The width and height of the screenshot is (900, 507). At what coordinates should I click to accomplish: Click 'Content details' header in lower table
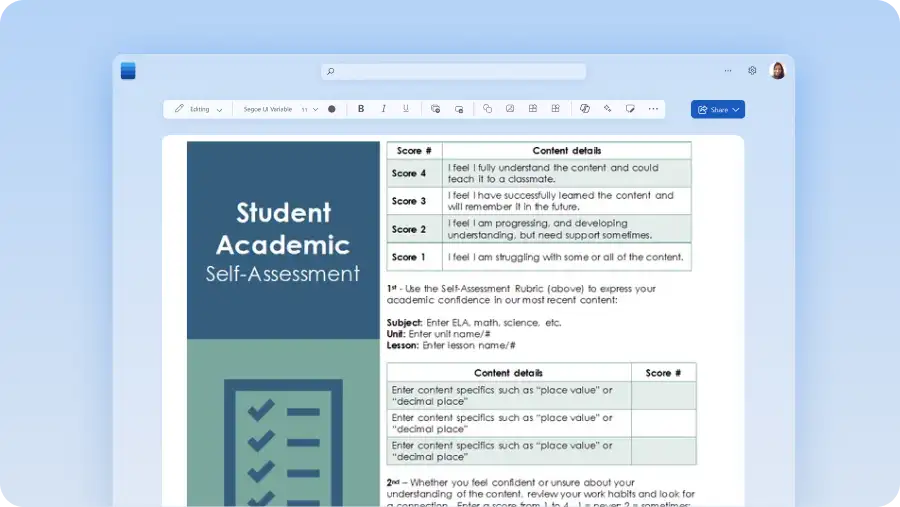509,373
